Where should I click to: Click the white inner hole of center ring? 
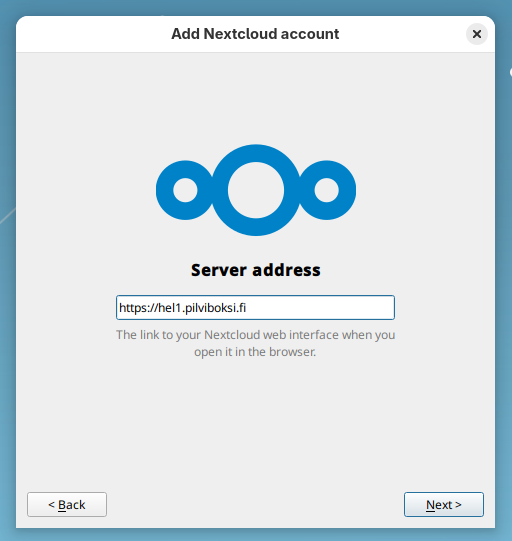coord(256,190)
